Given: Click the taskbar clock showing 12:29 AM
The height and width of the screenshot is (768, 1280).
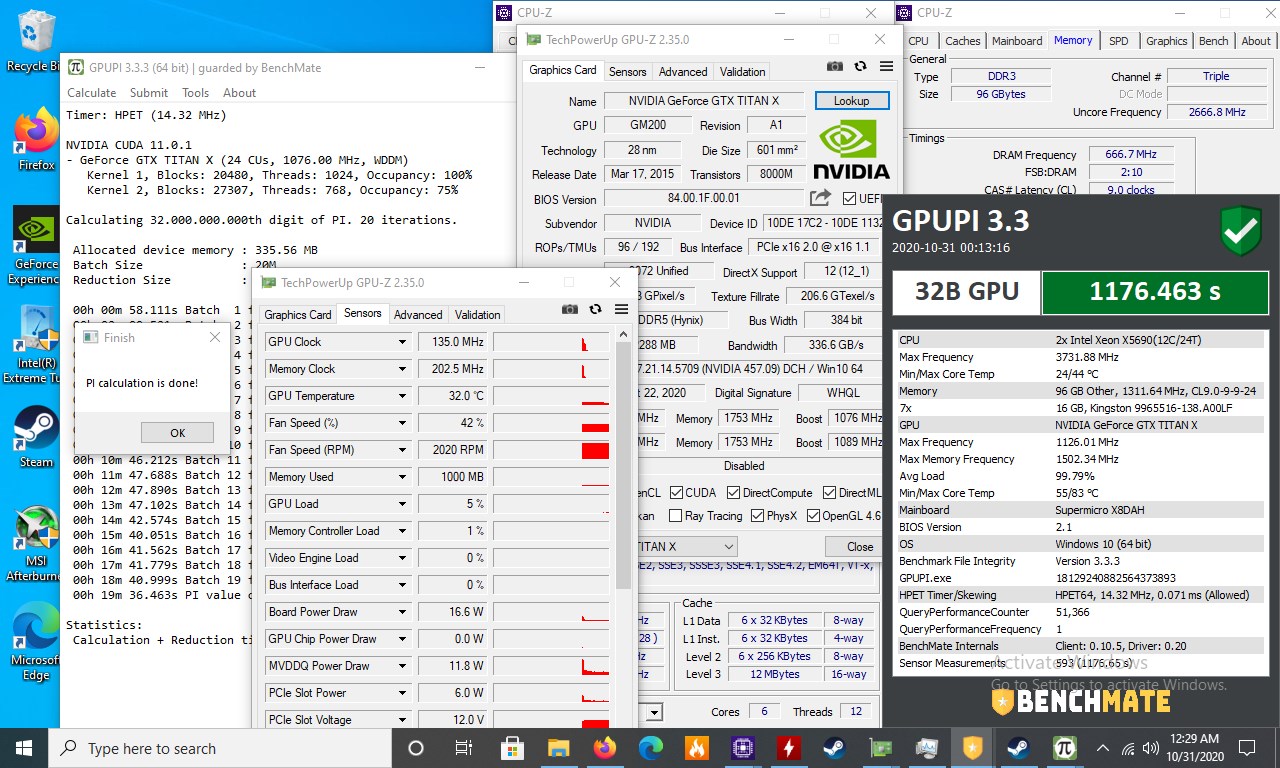Looking at the screenshot, I should (x=1196, y=748).
